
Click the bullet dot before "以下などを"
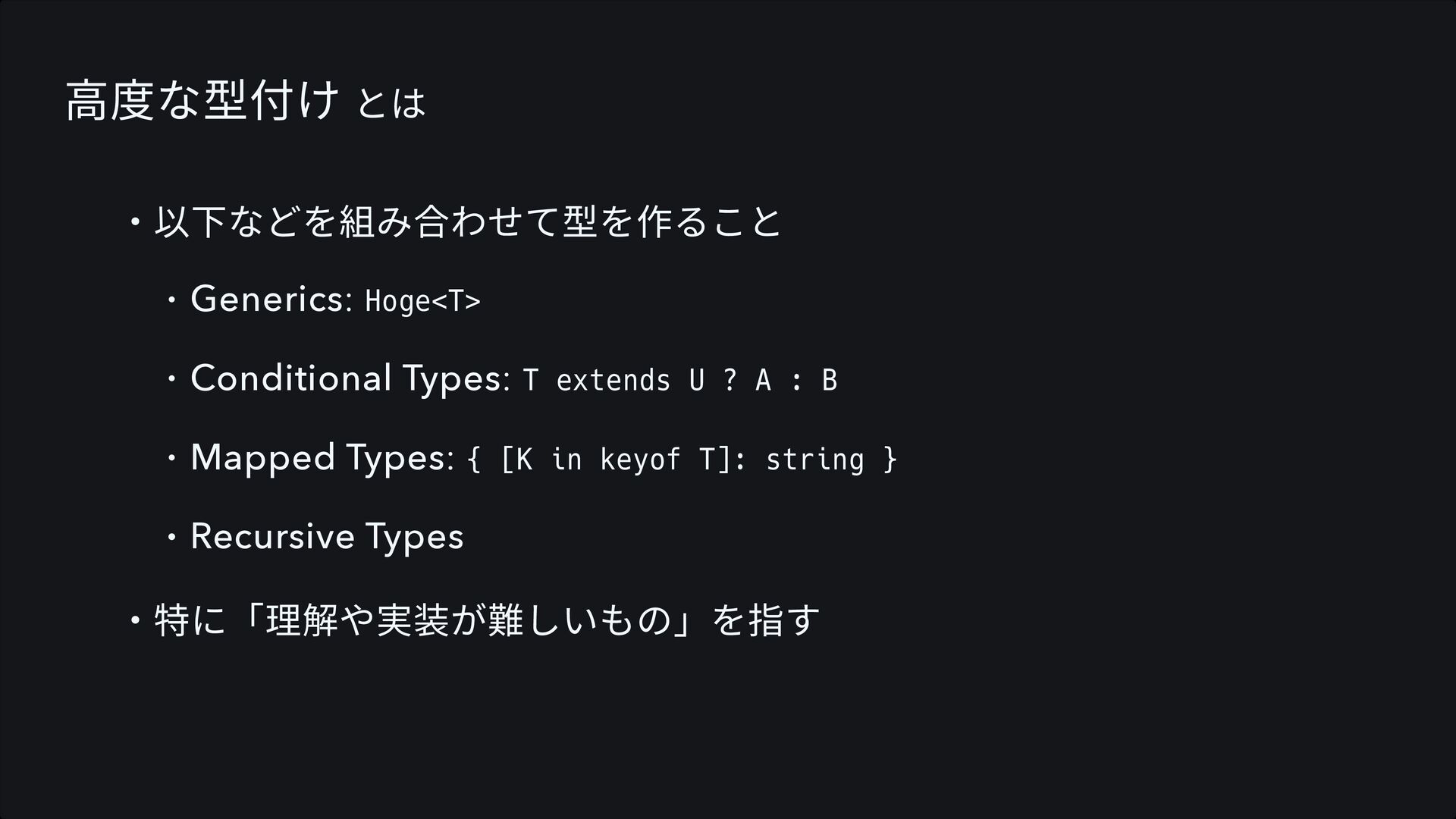tap(134, 223)
